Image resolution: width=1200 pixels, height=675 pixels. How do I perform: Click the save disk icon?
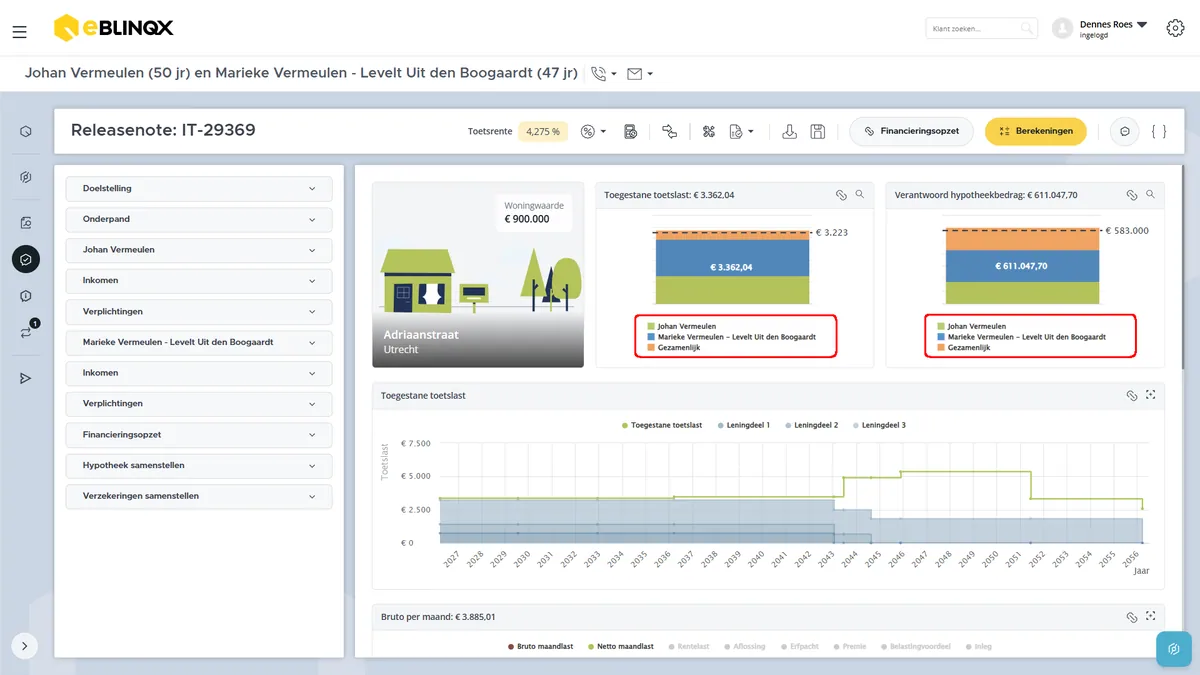[818, 131]
